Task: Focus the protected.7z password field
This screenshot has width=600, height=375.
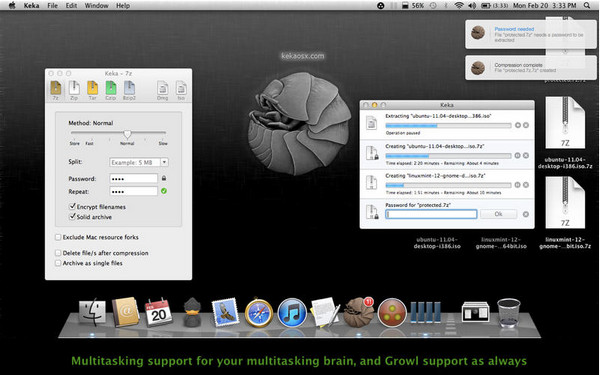Action: tap(431, 214)
